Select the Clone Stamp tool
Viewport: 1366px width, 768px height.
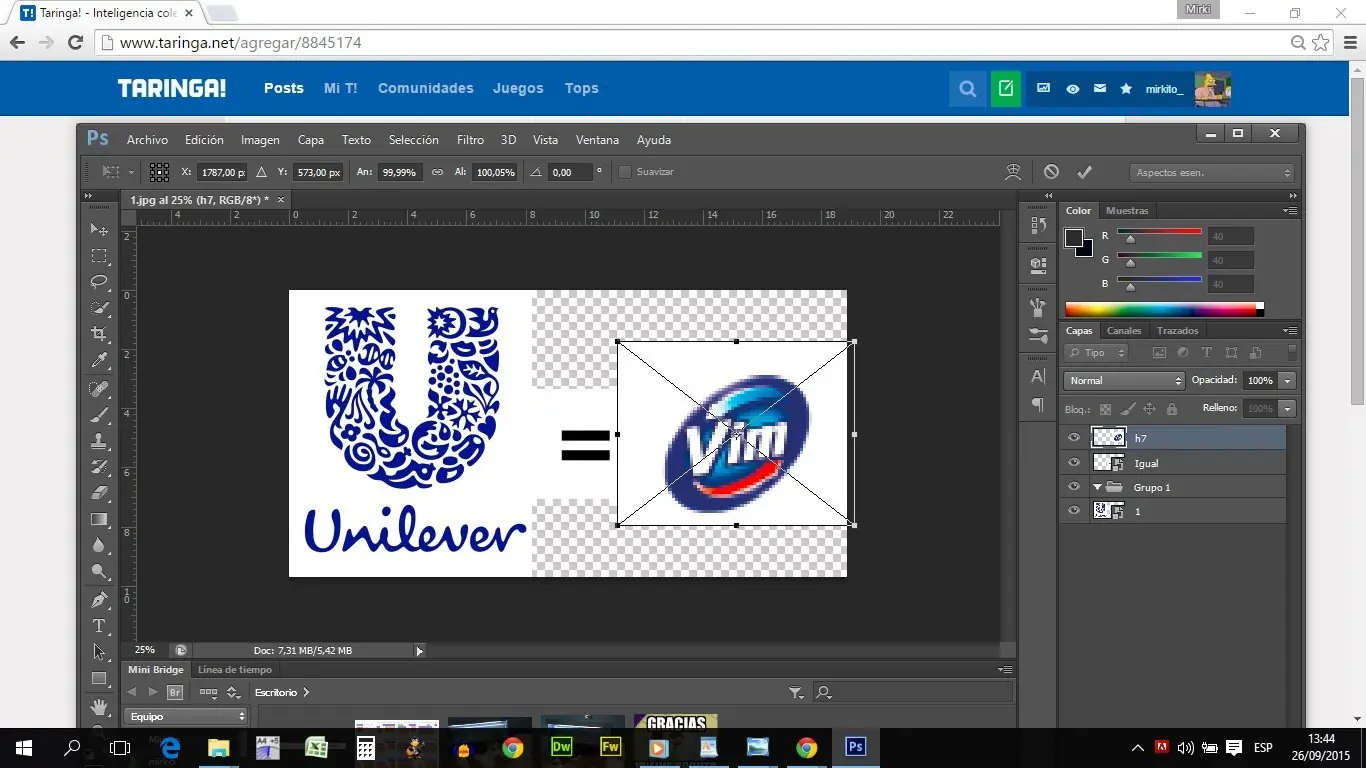click(x=99, y=441)
